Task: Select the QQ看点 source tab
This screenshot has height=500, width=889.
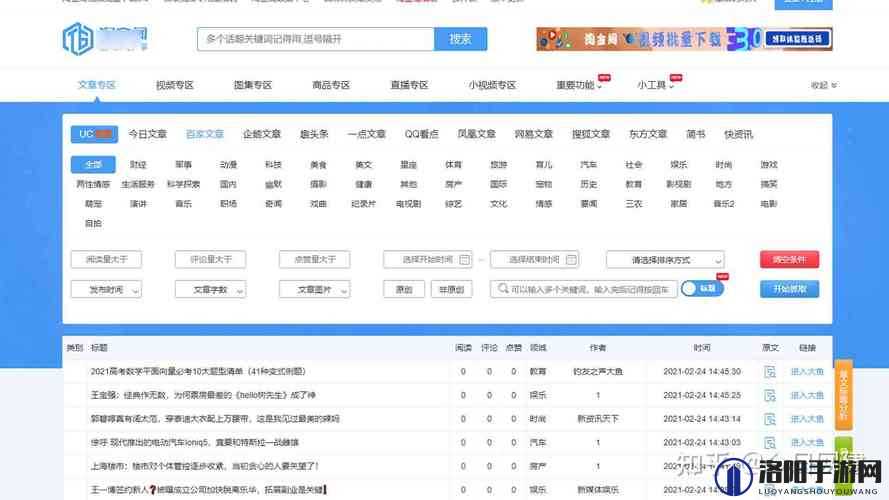Action: tap(421, 134)
